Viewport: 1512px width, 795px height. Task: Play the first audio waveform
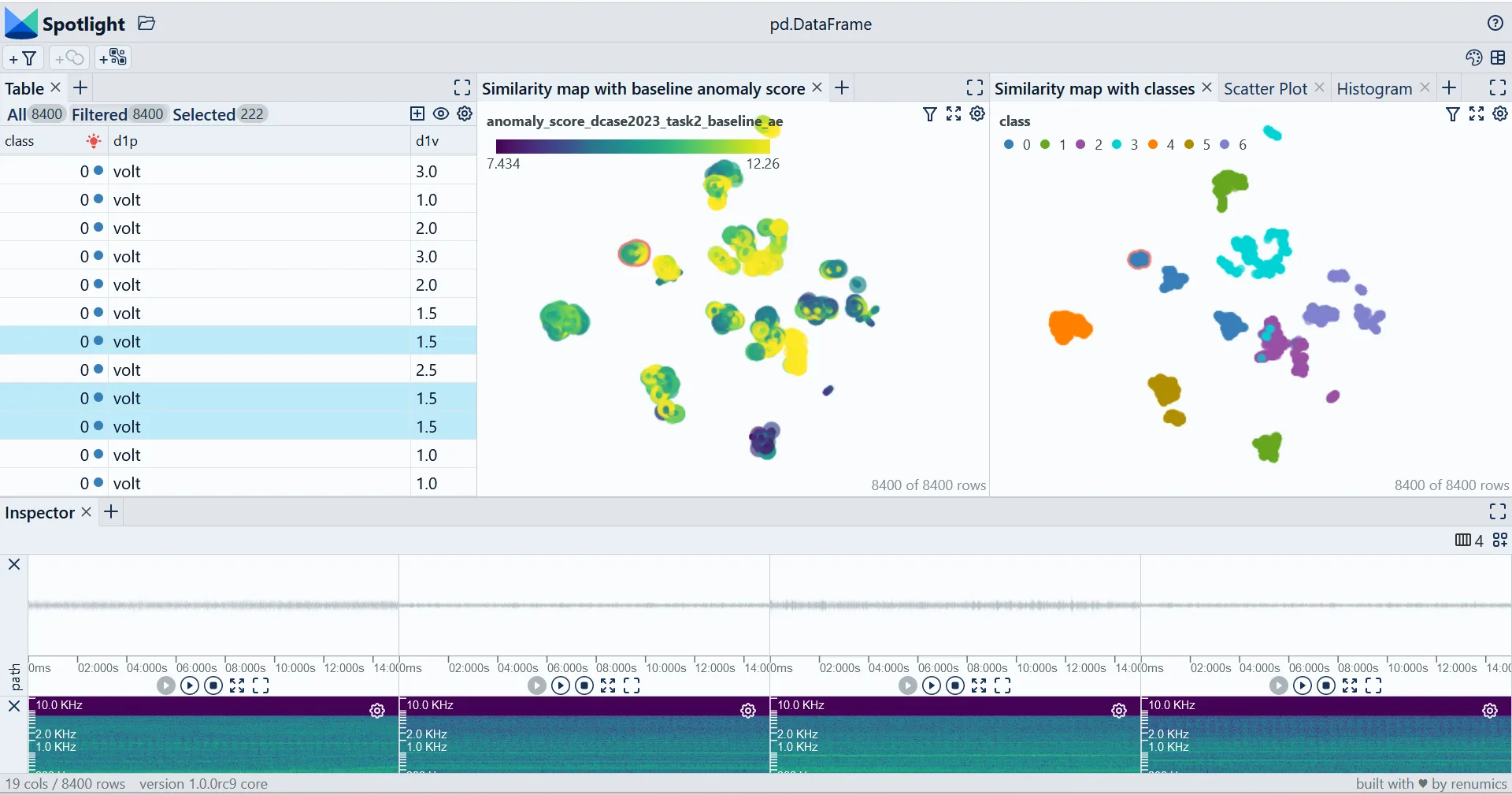190,685
